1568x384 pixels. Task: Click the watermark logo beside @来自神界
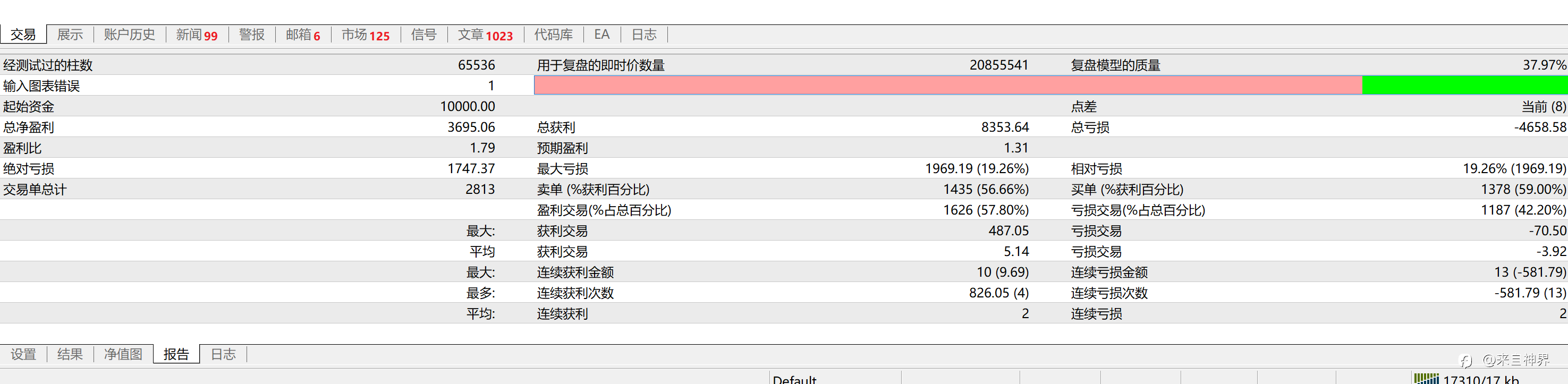[1466, 361]
